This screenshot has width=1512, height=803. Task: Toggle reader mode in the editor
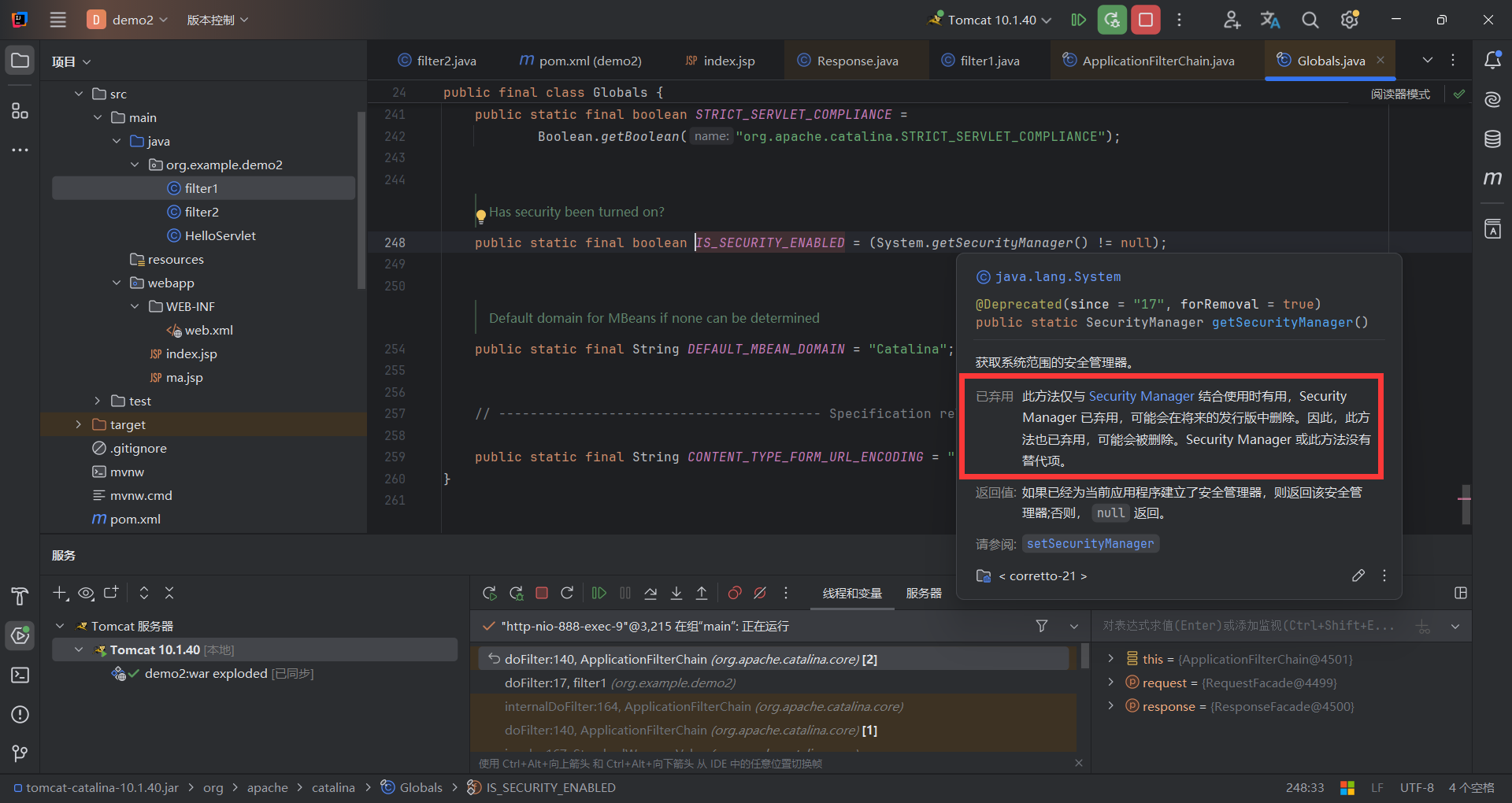(1400, 94)
